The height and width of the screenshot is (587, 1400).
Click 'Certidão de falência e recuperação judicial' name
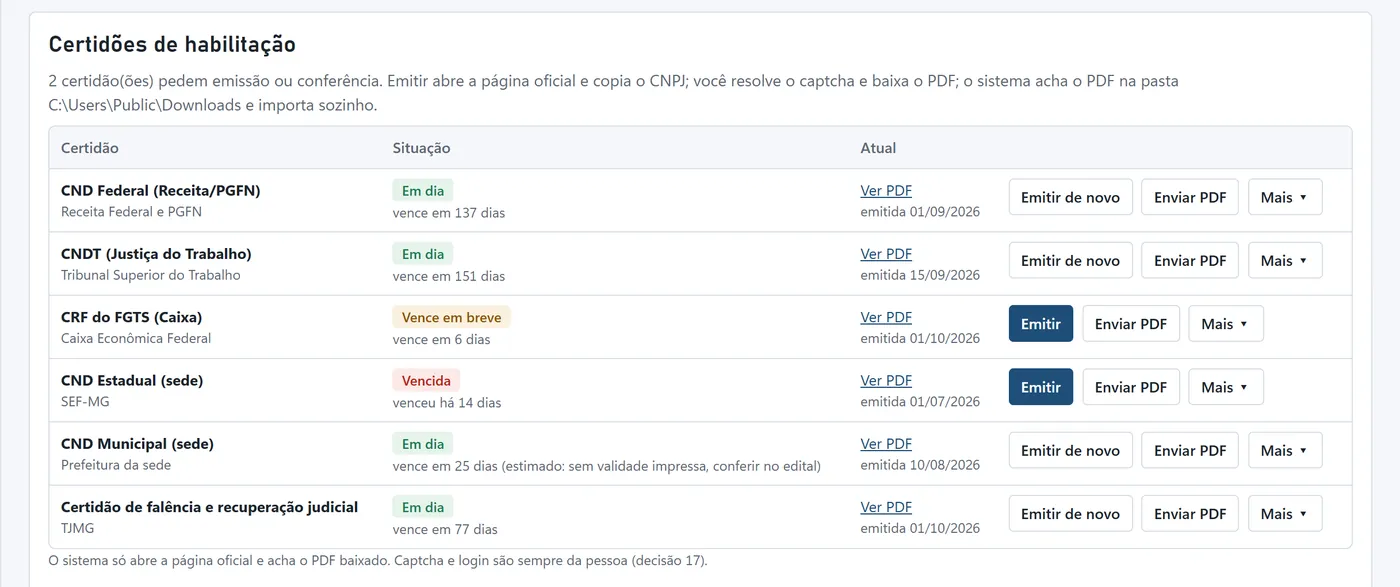(x=209, y=507)
